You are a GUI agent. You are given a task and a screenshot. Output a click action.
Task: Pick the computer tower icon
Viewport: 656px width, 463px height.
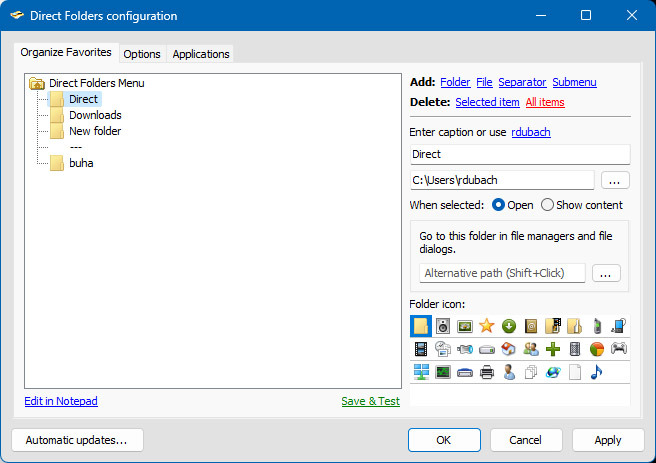tap(575, 348)
